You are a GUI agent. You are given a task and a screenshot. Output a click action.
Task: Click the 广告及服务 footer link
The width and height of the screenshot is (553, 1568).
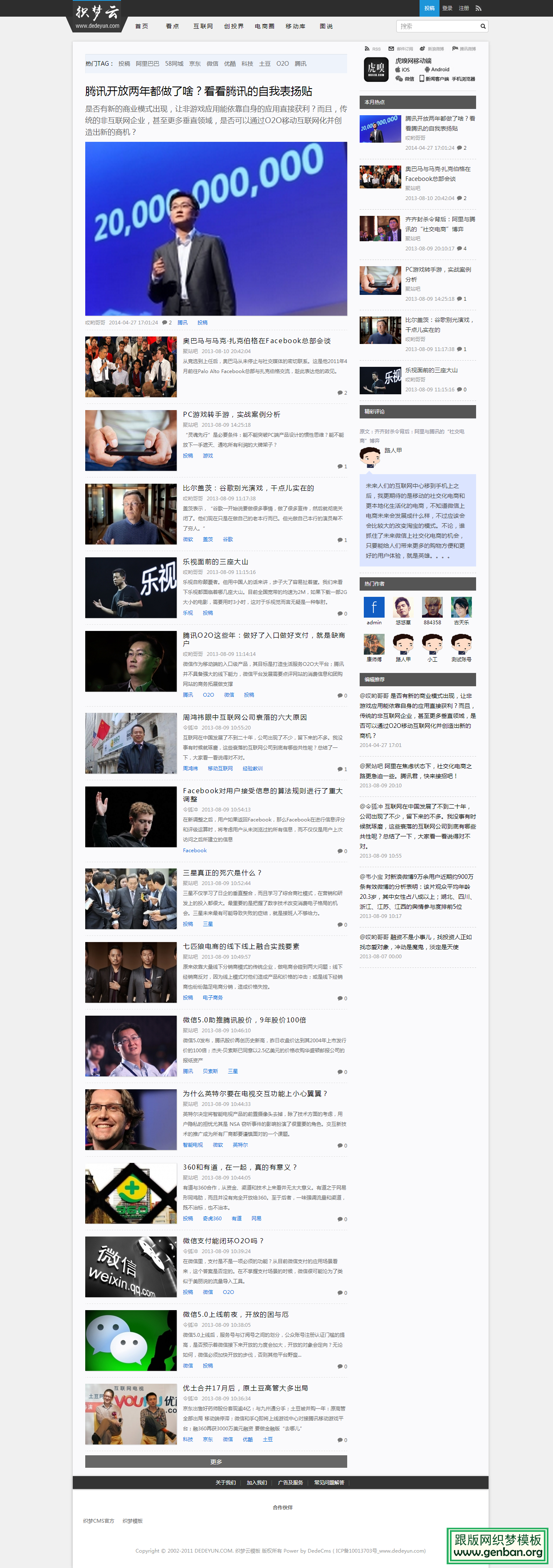tap(290, 1482)
